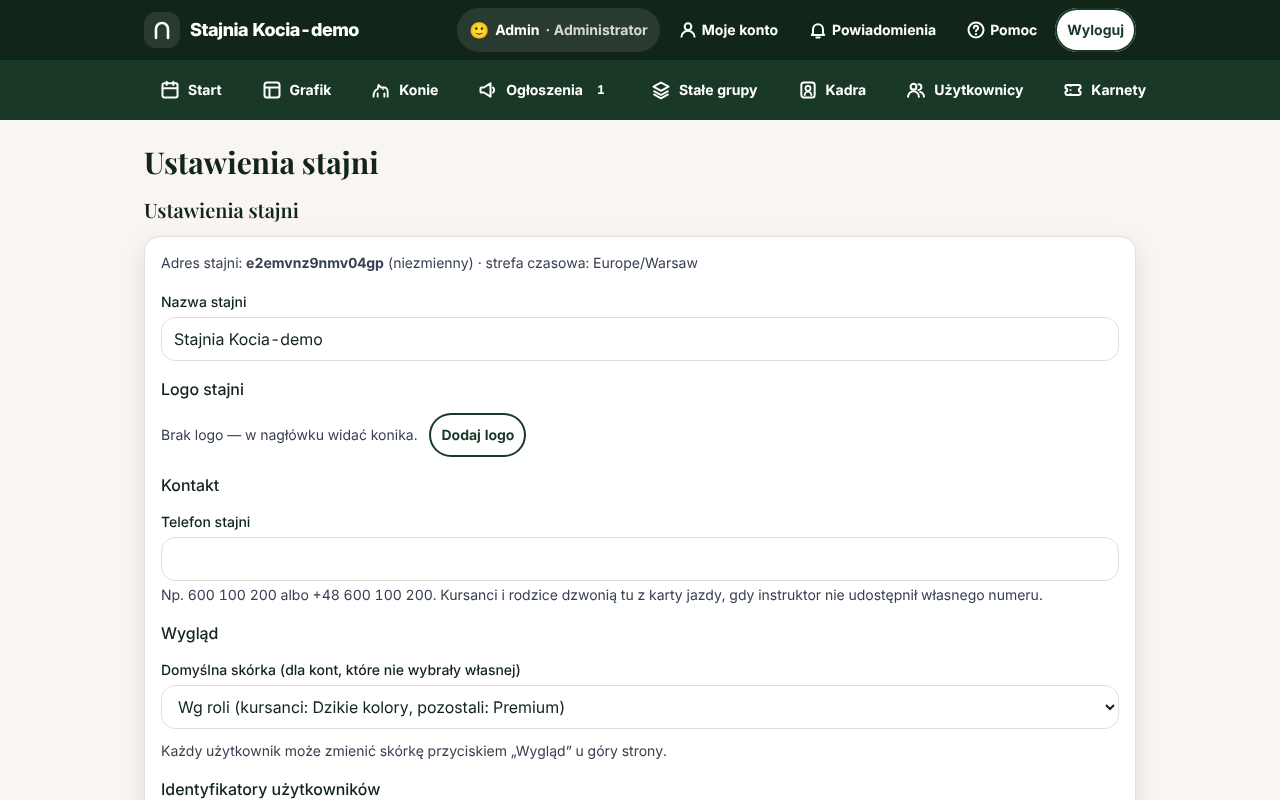The image size is (1280, 800).
Task: Click the horse icon for Konie
Action: (381, 90)
